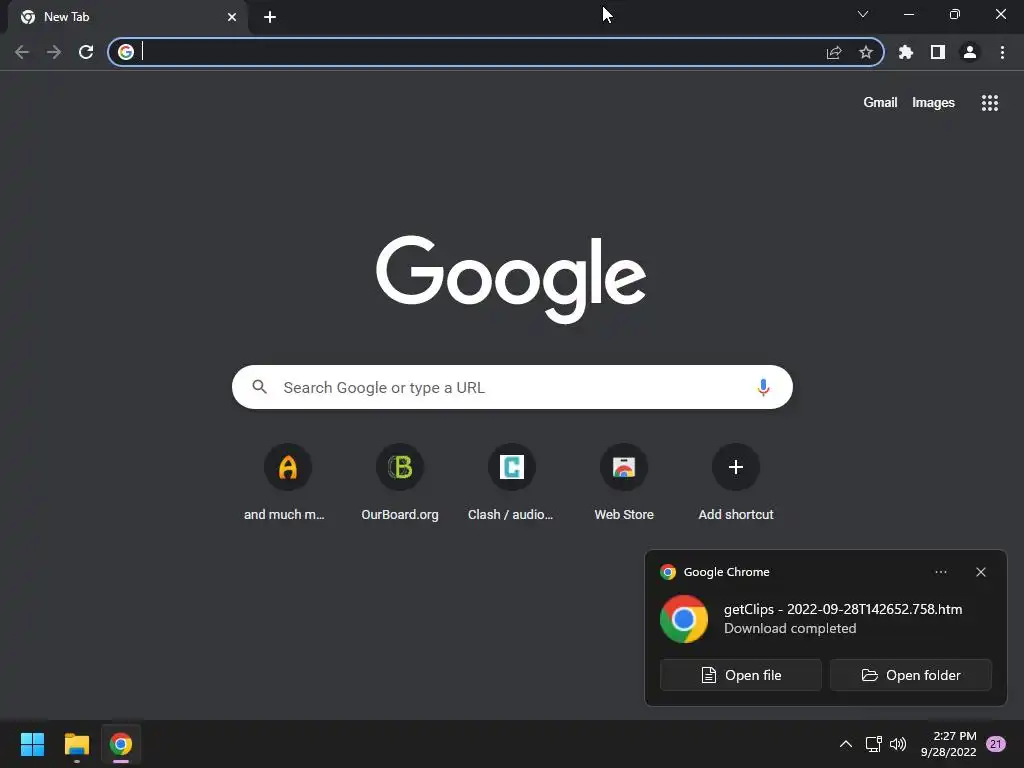The width and height of the screenshot is (1024, 768).
Task: Open the Clash / audio shortcut
Action: point(511,483)
